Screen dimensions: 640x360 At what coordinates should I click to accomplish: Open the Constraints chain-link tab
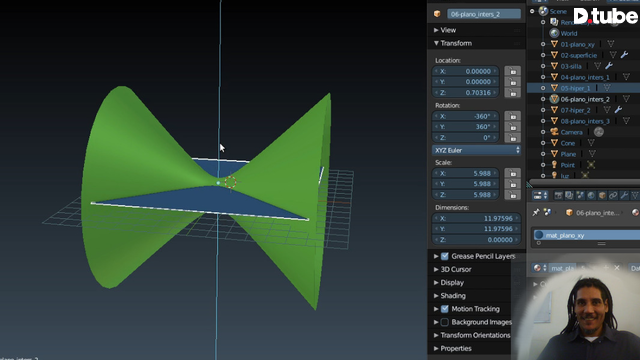tap(613, 195)
